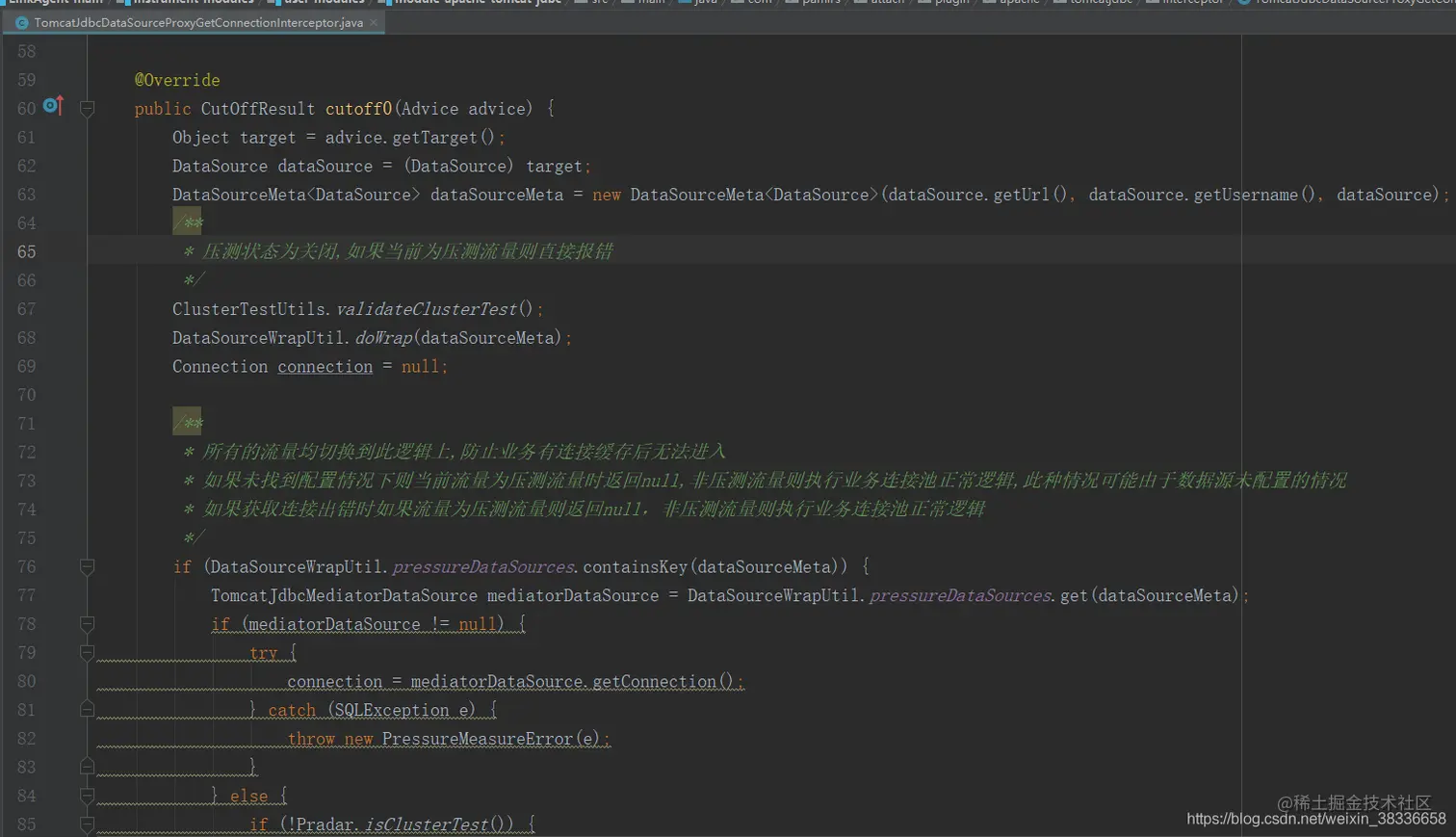The width and height of the screenshot is (1456, 837).
Task: Click dataSource.getUsername() on line 63
Action: [1203, 195]
